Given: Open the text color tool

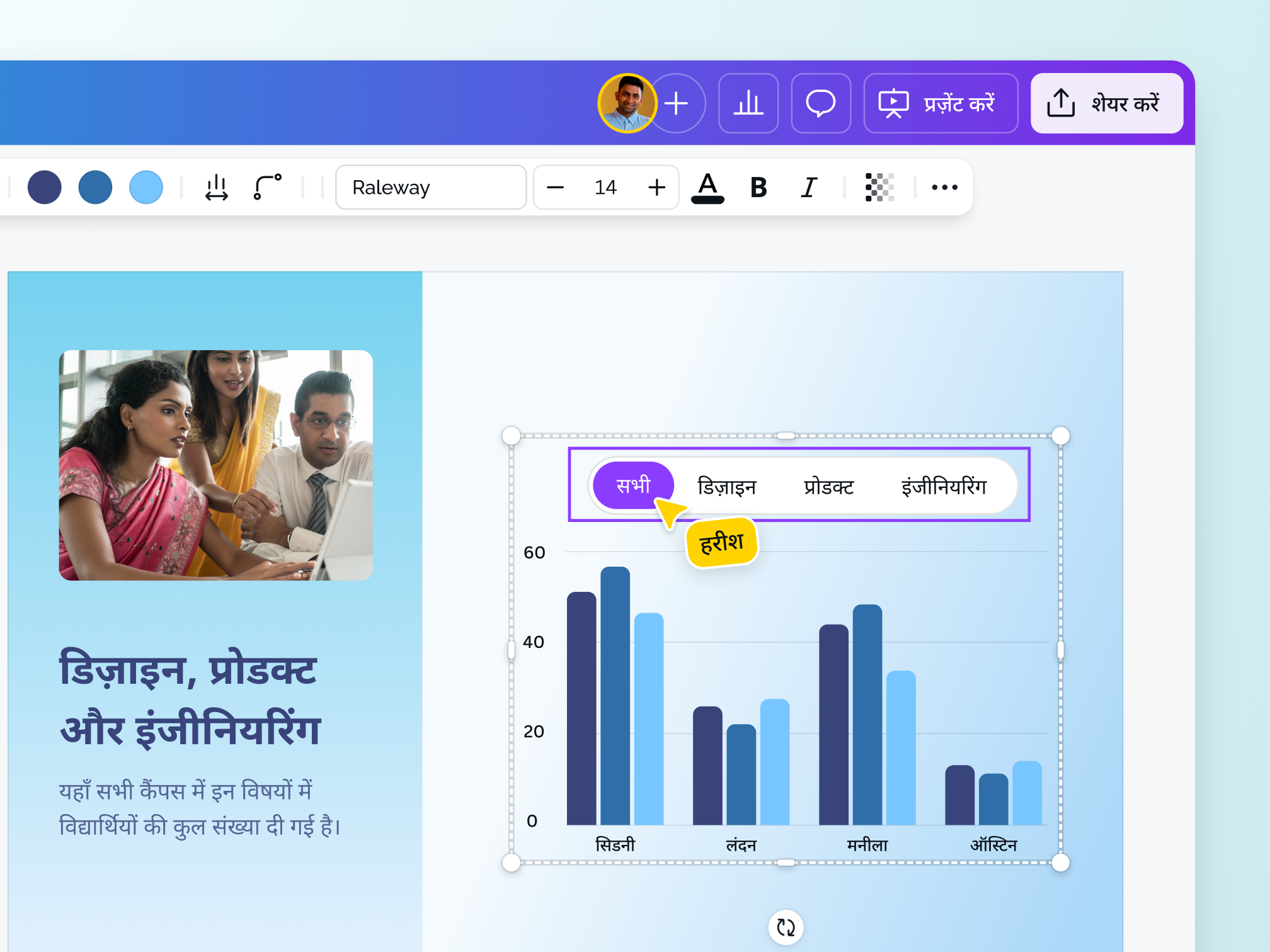Looking at the screenshot, I should coord(707,188).
